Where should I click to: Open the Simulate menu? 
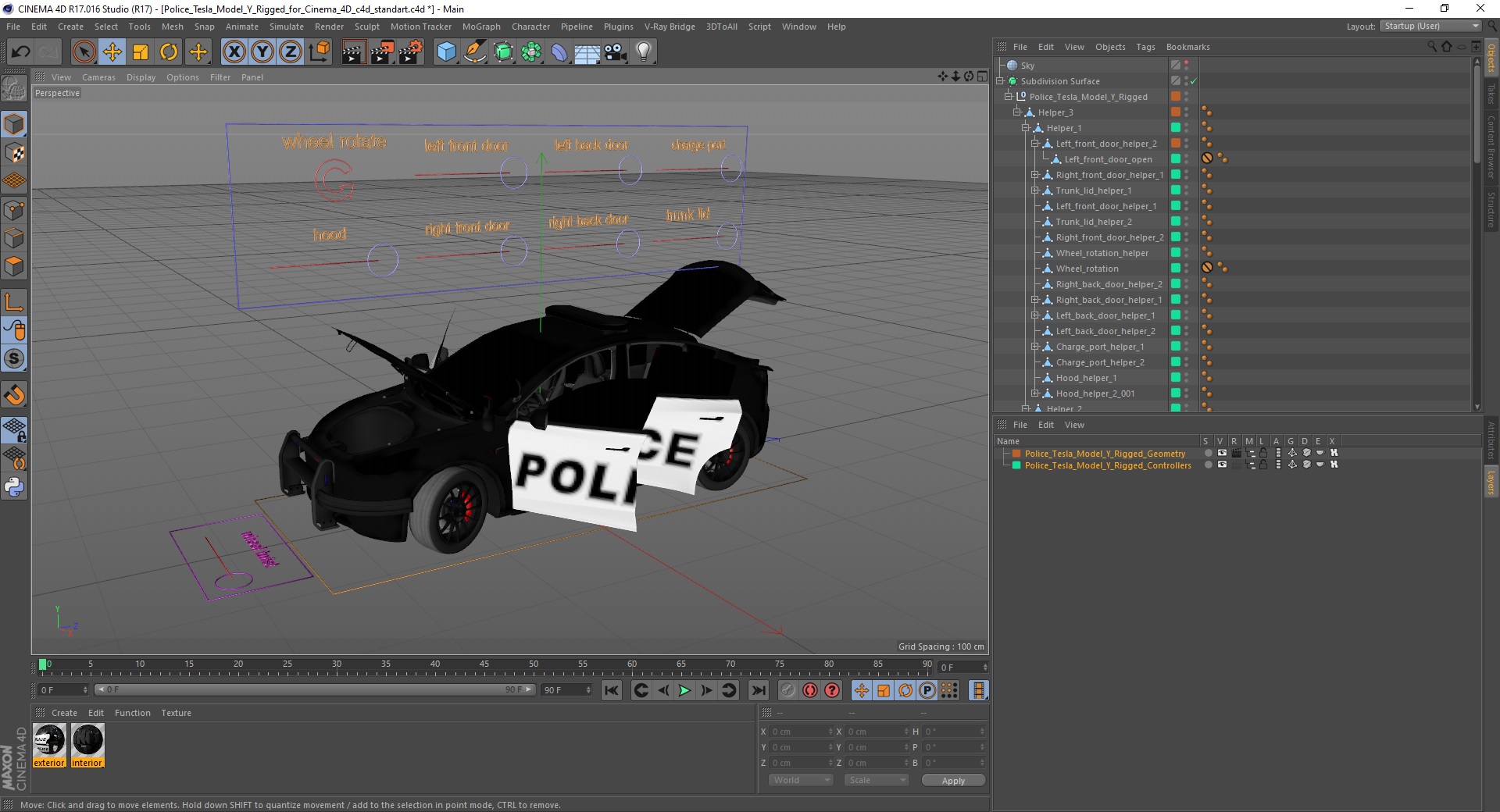point(287,27)
